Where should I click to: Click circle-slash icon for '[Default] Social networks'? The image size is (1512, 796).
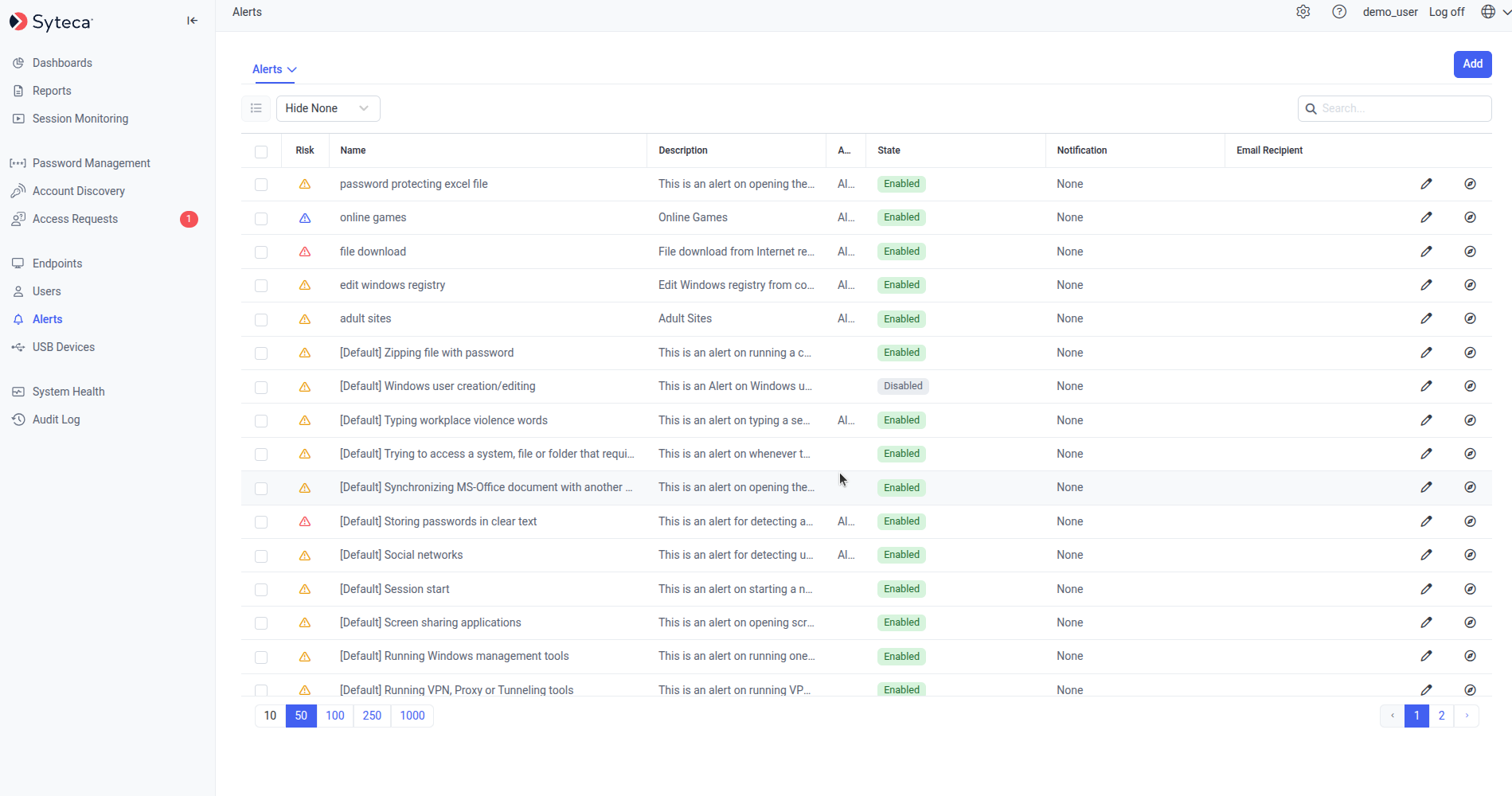click(x=1470, y=555)
